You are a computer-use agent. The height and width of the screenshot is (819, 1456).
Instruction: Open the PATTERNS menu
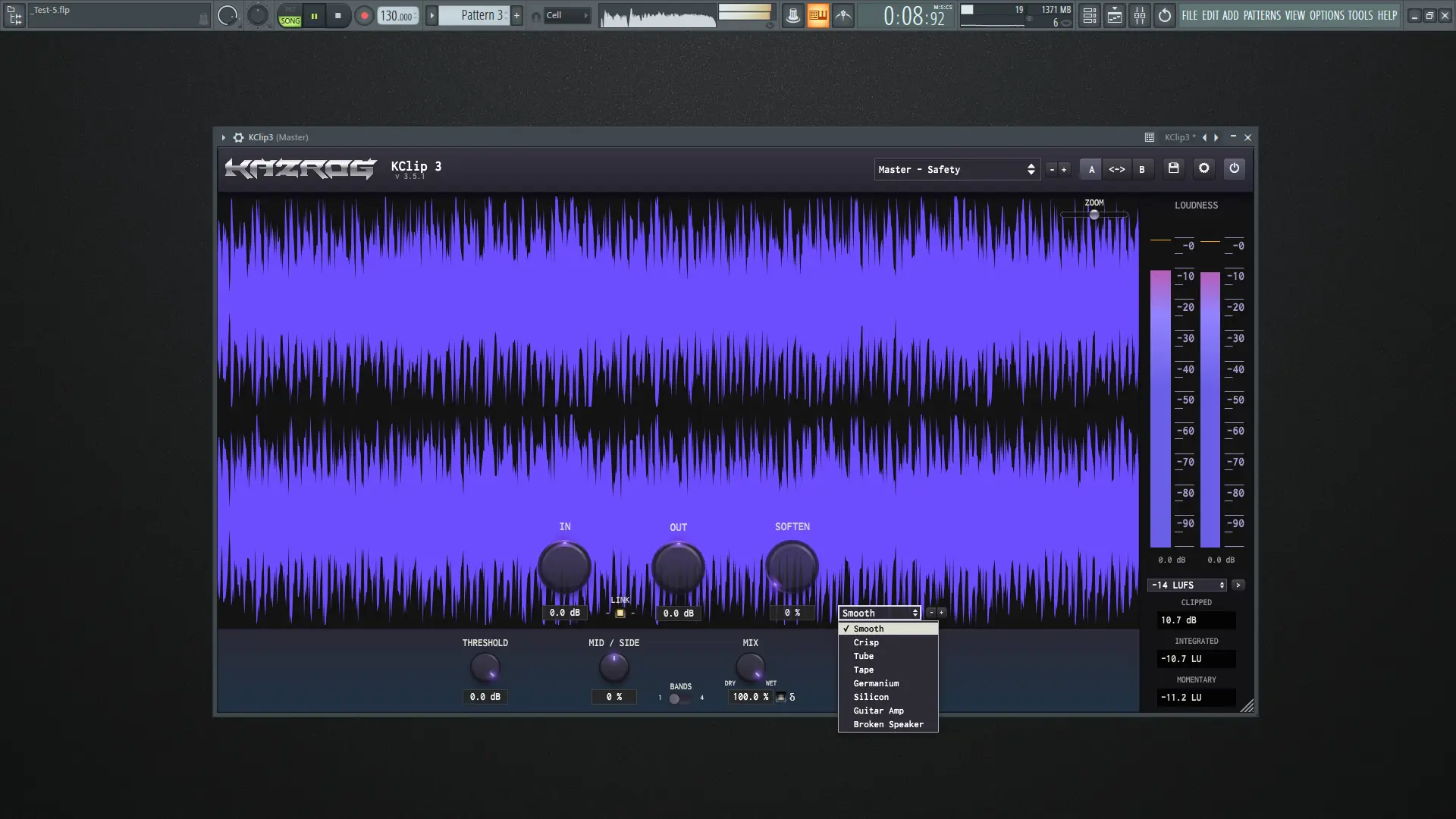click(x=1262, y=15)
